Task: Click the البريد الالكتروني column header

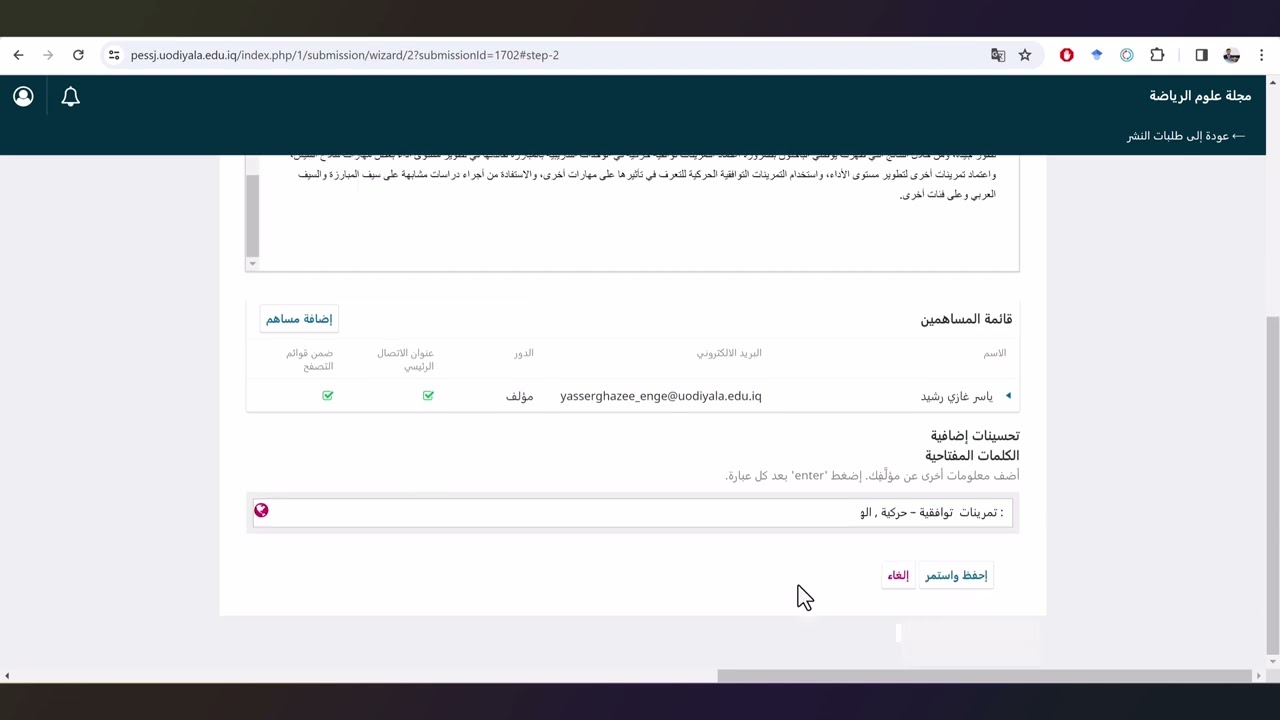Action: (x=729, y=353)
